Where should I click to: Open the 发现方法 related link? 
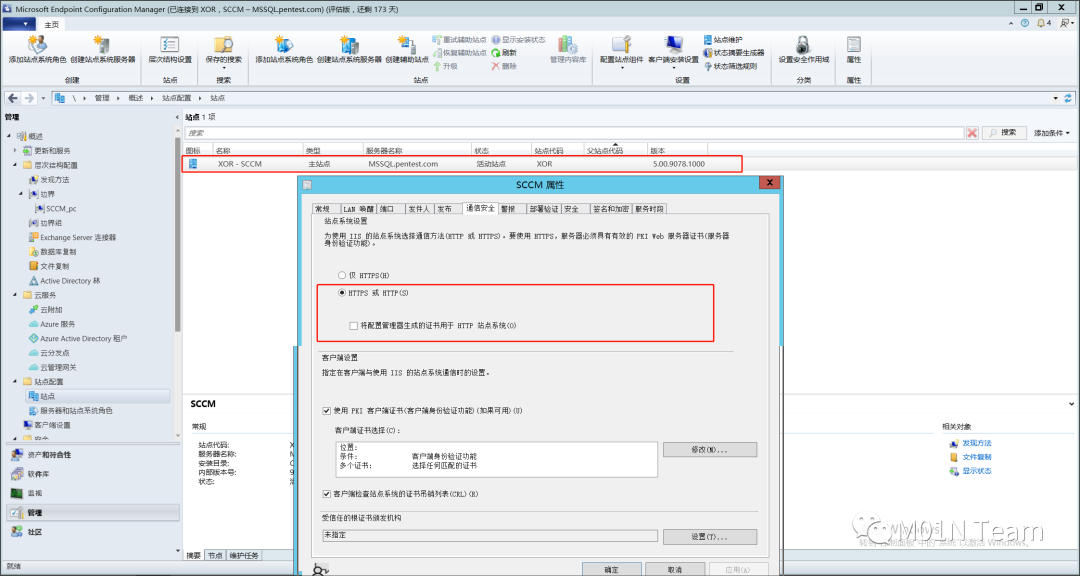[977, 443]
